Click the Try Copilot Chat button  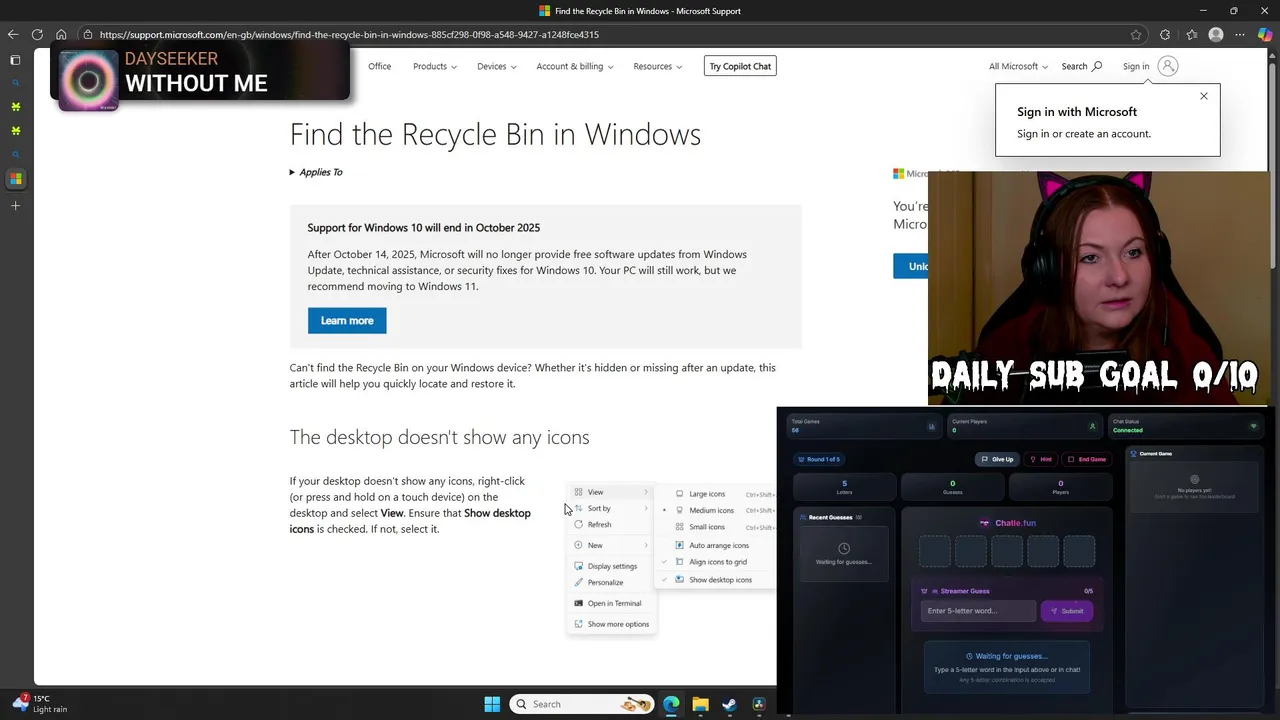click(x=740, y=66)
